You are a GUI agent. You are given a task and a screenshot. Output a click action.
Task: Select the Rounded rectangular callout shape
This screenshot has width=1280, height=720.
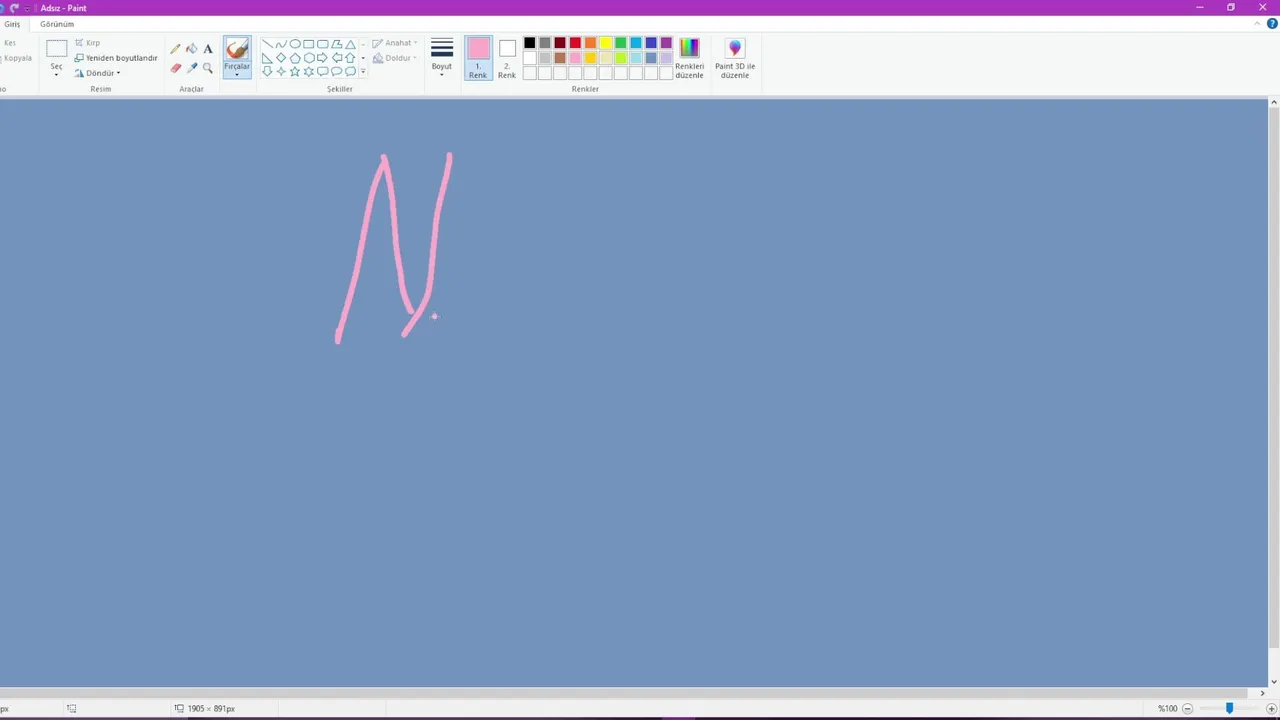click(x=323, y=71)
